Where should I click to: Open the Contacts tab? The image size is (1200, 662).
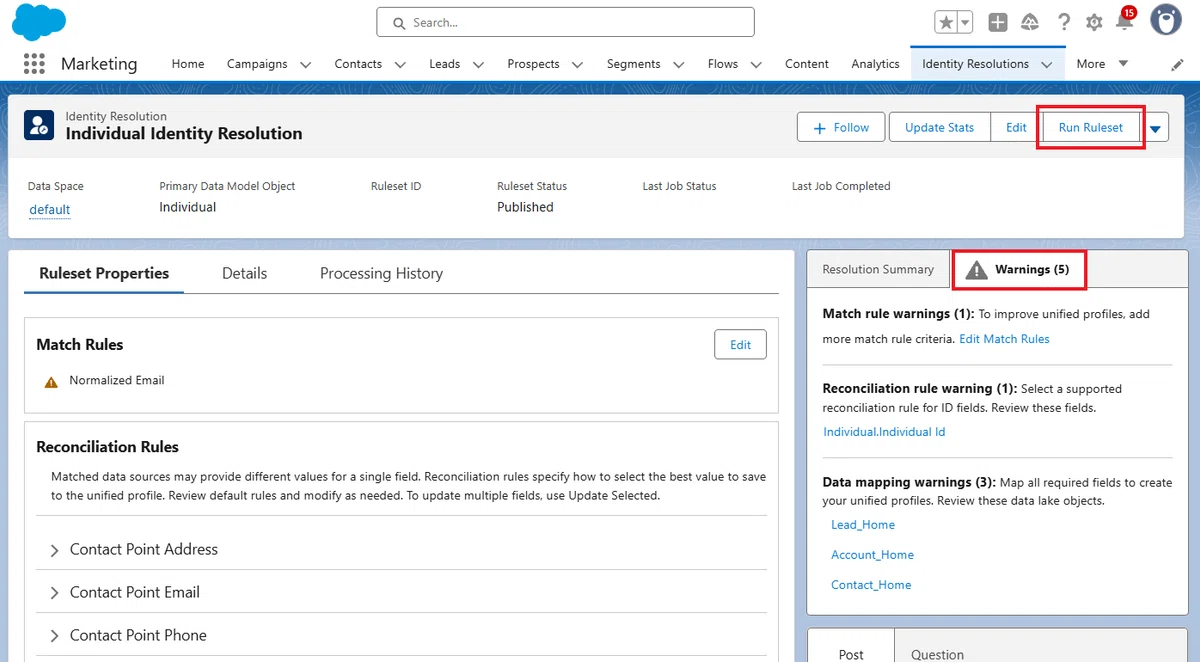point(358,63)
